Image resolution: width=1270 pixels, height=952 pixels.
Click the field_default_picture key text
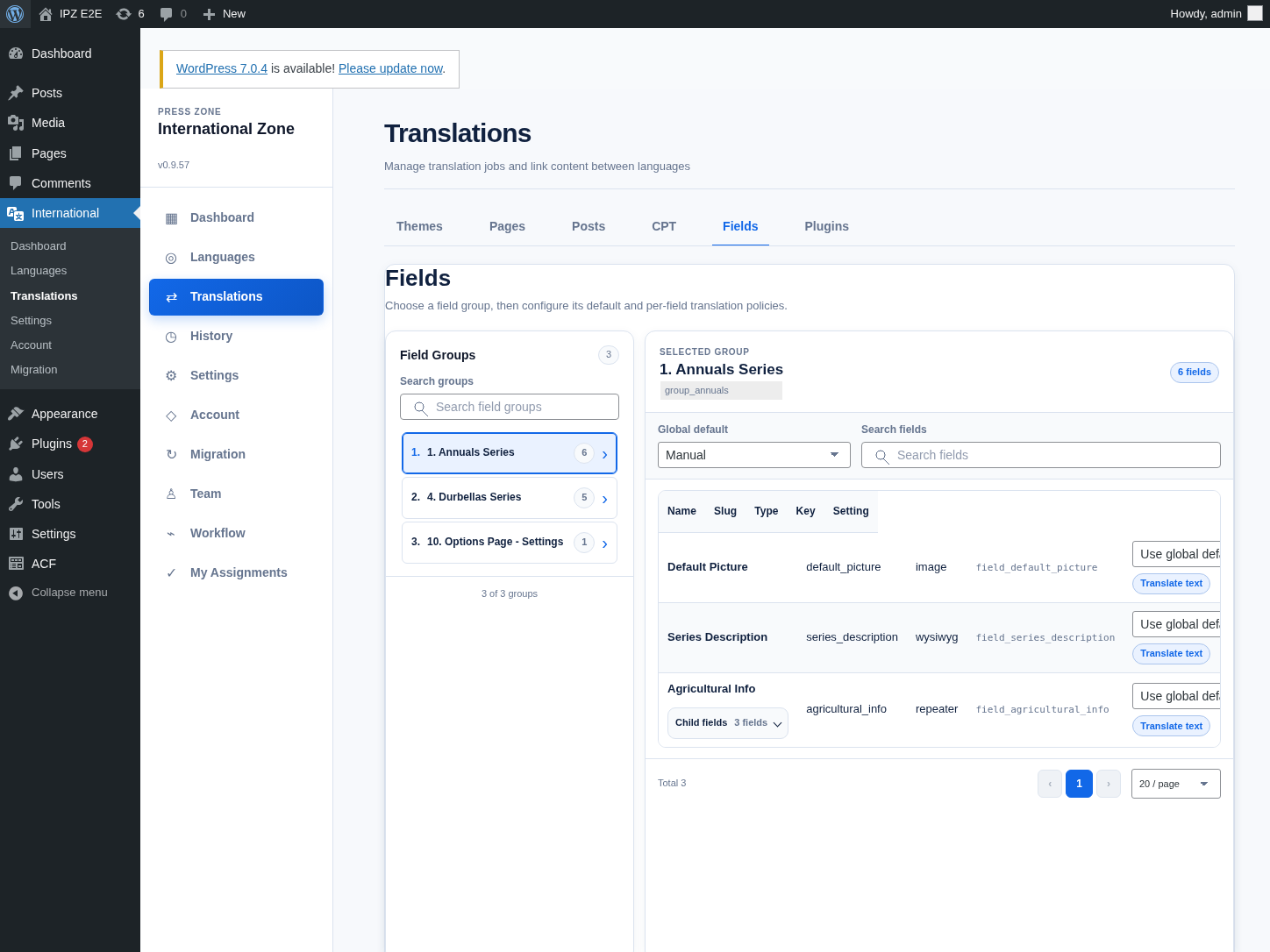(x=1037, y=568)
